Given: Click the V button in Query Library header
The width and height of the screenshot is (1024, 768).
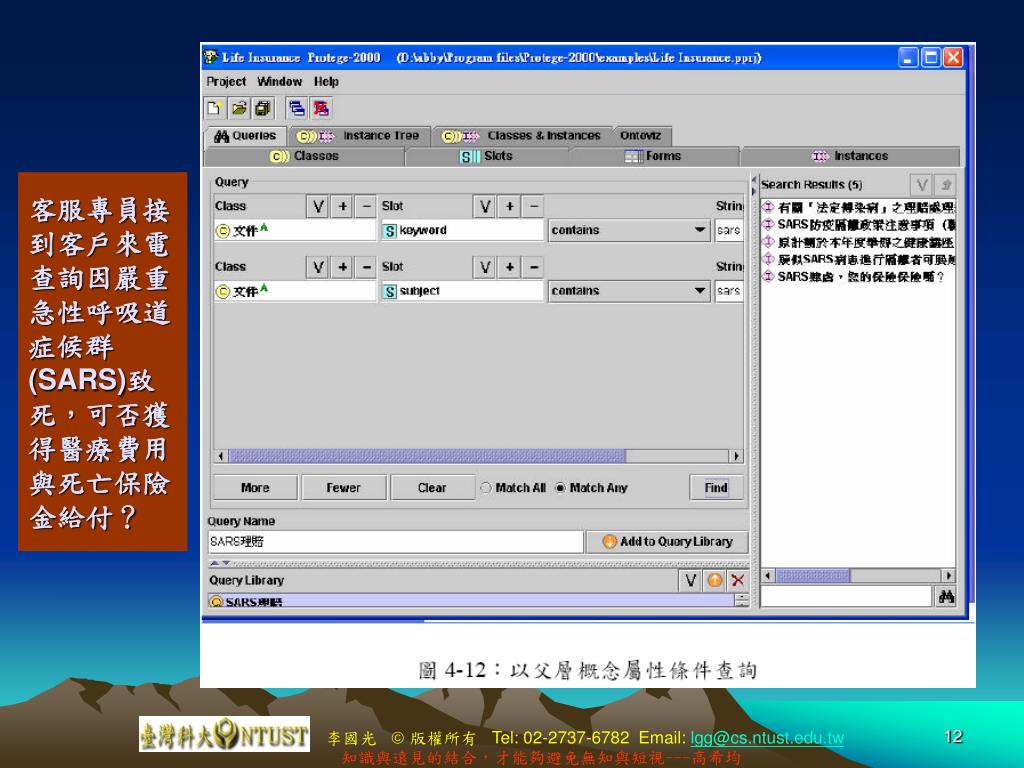Looking at the screenshot, I should point(690,580).
